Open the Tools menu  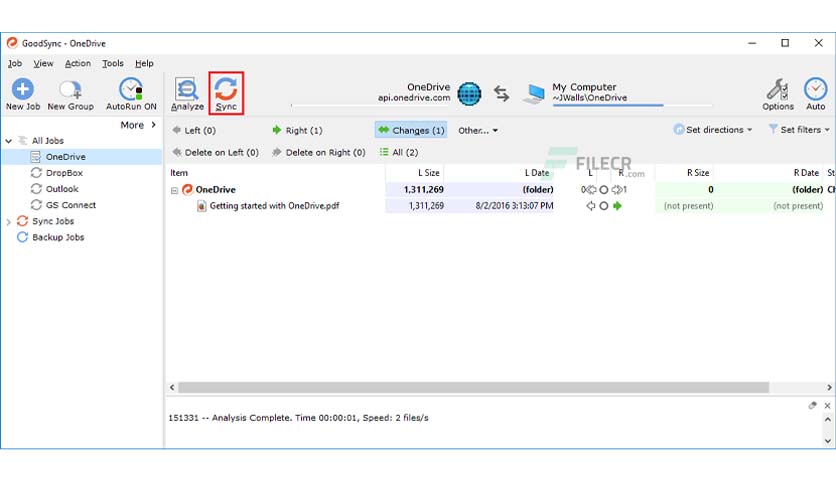[x=113, y=63]
